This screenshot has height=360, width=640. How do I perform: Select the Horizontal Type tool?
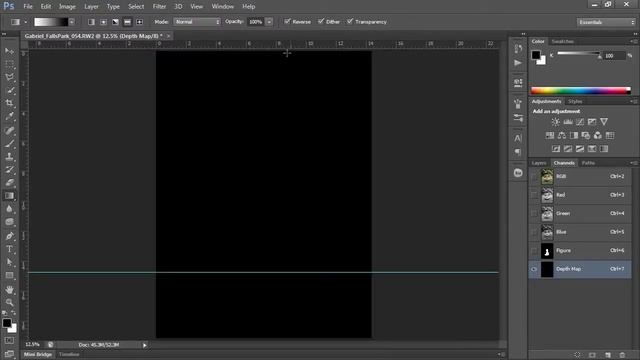[9, 249]
